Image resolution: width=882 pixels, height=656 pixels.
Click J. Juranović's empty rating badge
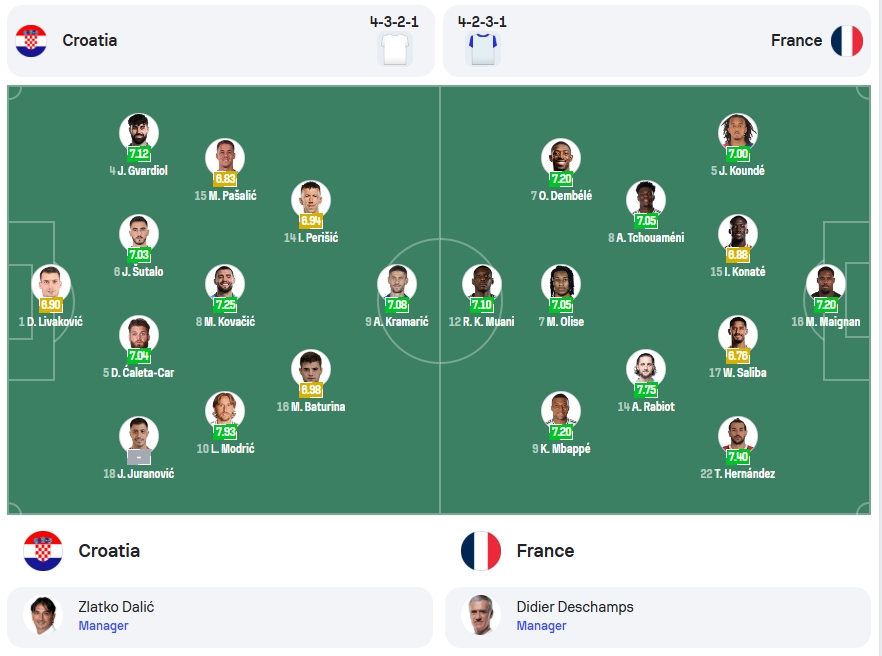pyautogui.click(x=139, y=456)
